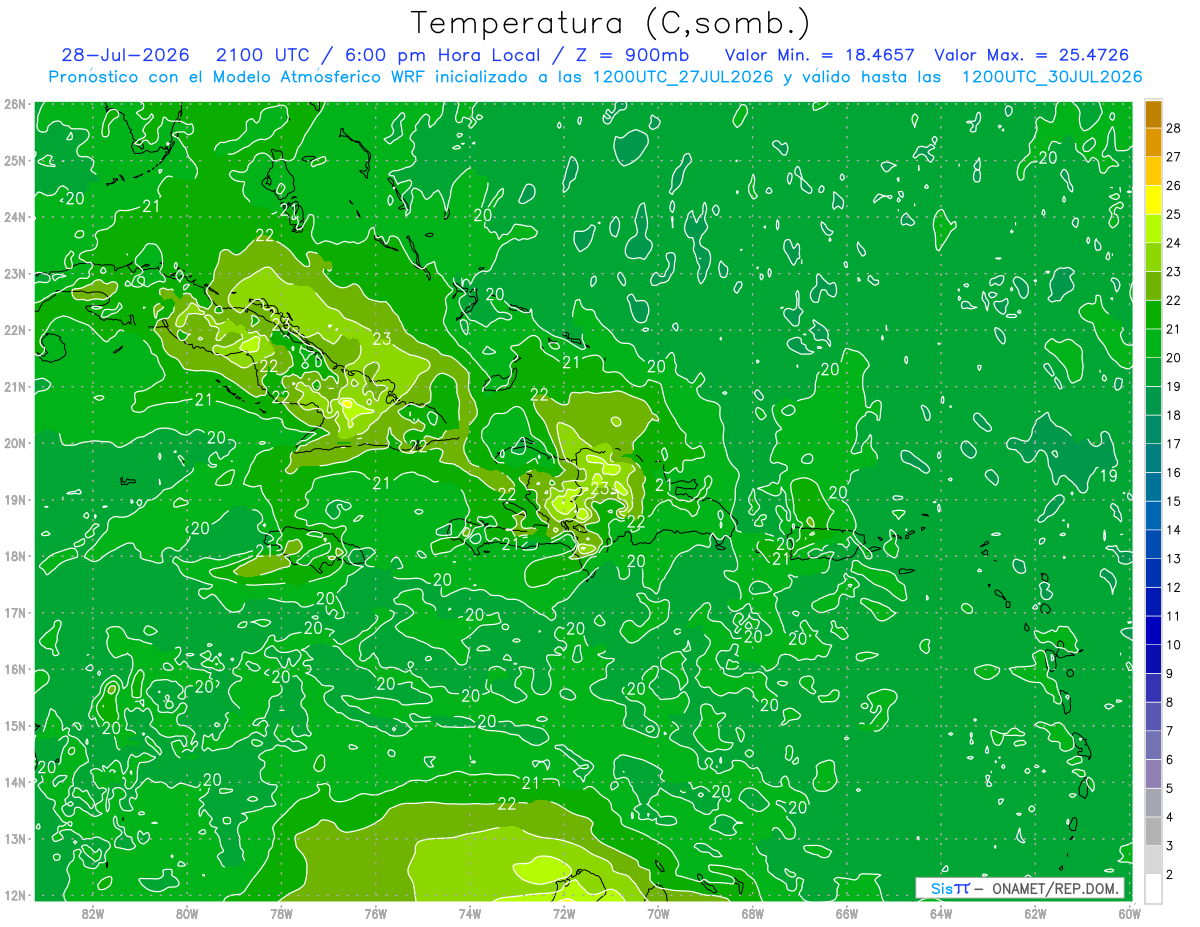
Task: Click the colorbar label "28"
Action: pyautogui.click(x=1173, y=128)
